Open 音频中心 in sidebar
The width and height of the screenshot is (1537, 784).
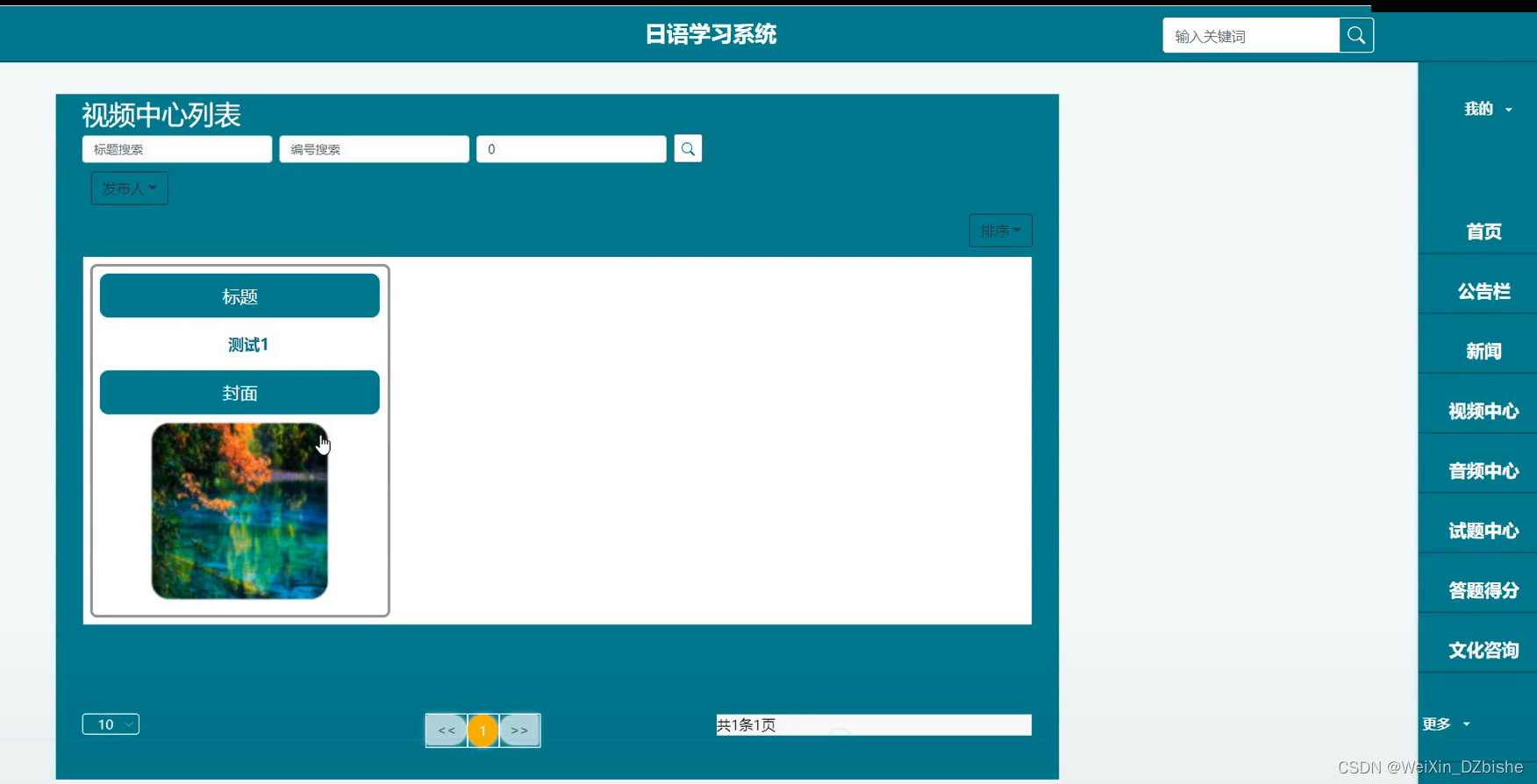[1483, 470]
